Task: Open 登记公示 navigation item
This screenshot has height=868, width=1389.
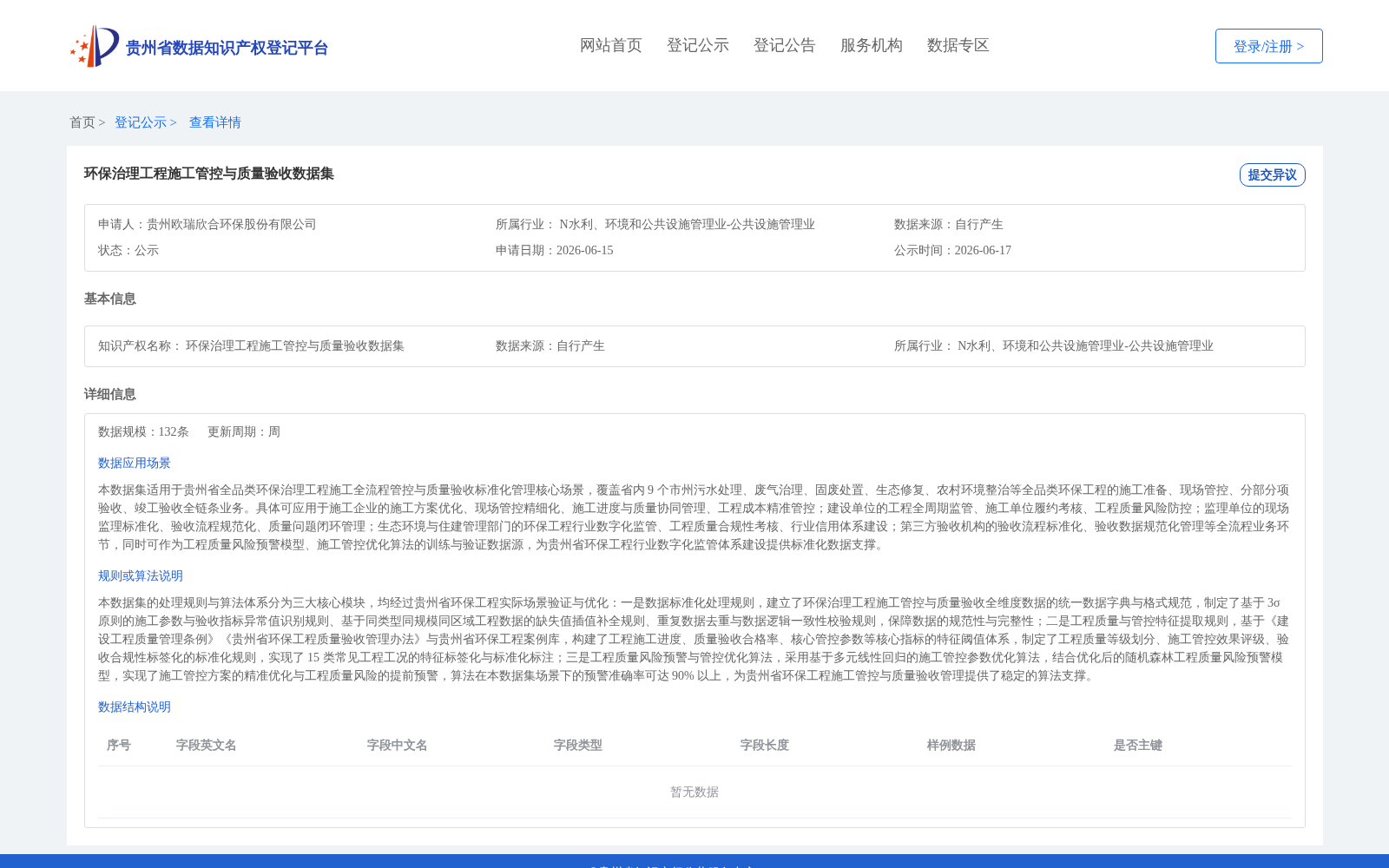Action: click(698, 45)
